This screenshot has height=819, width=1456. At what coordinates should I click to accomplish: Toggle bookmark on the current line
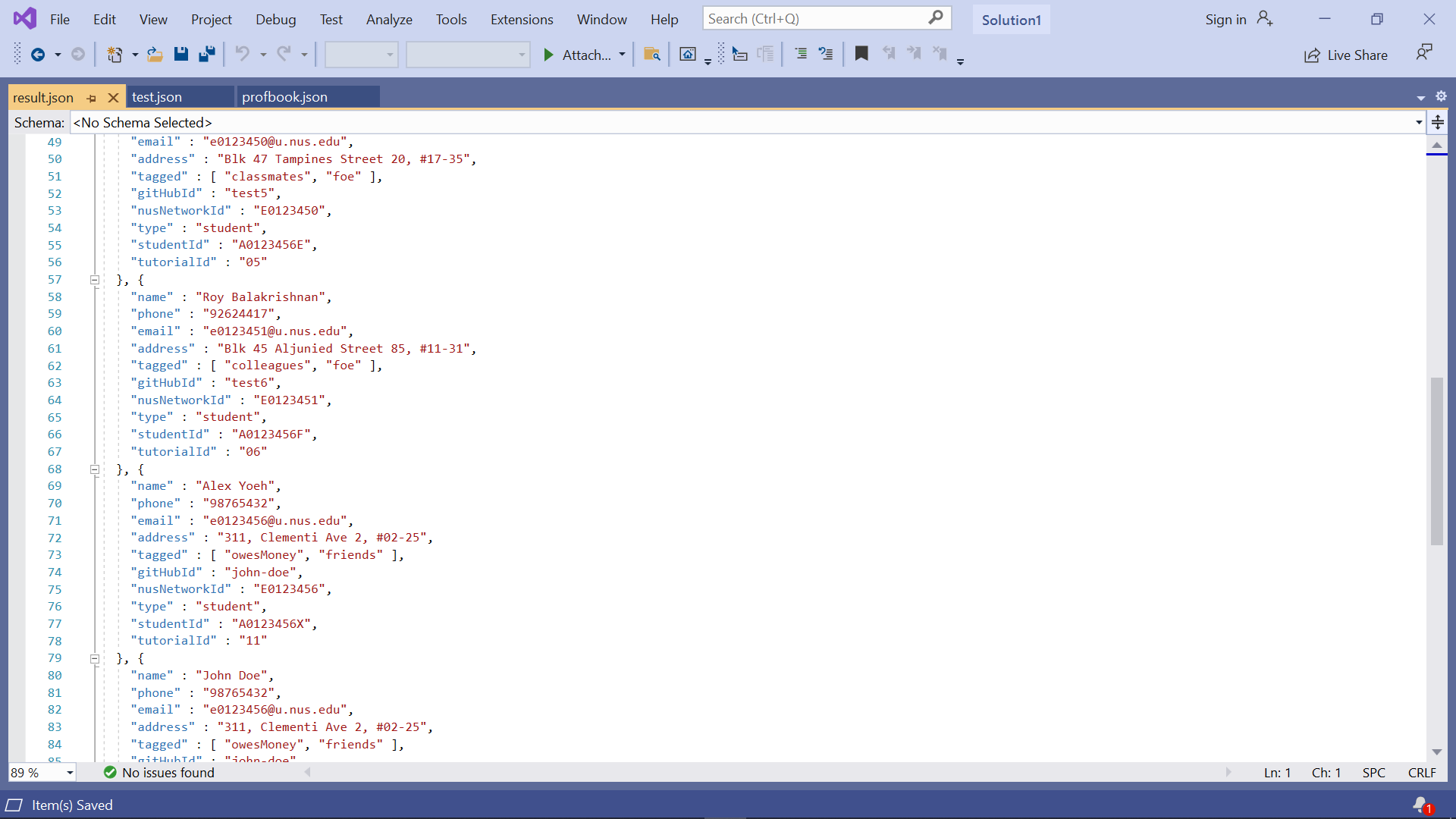pyautogui.click(x=861, y=54)
